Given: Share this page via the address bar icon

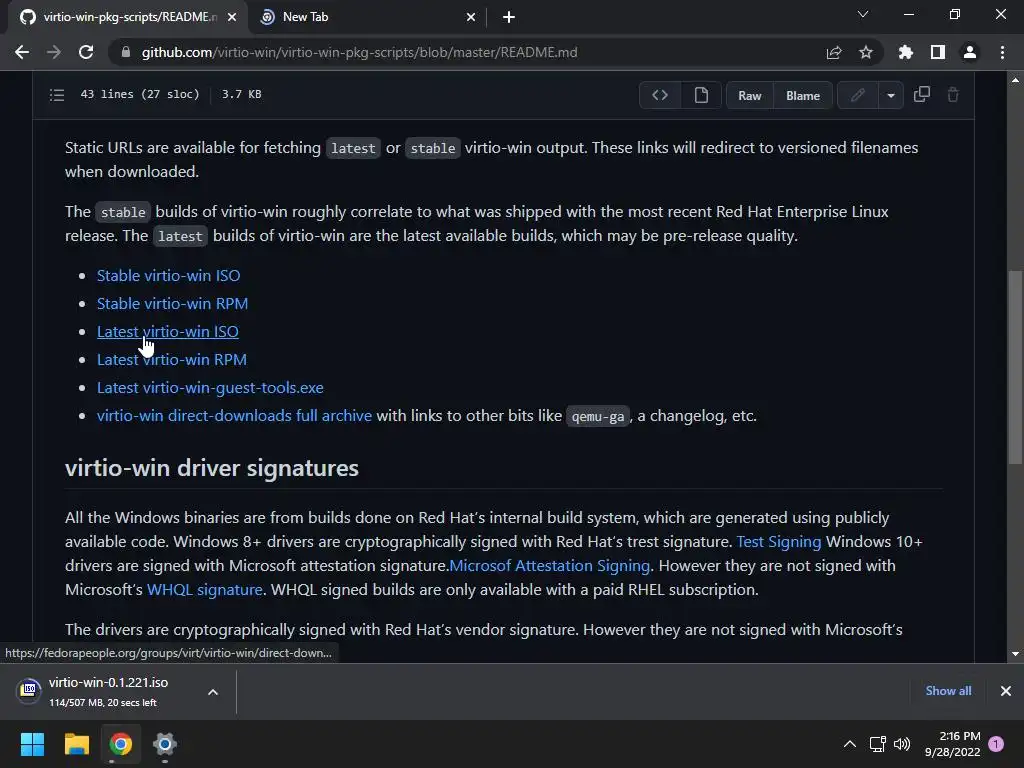Looking at the screenshot, I should 834,52.
